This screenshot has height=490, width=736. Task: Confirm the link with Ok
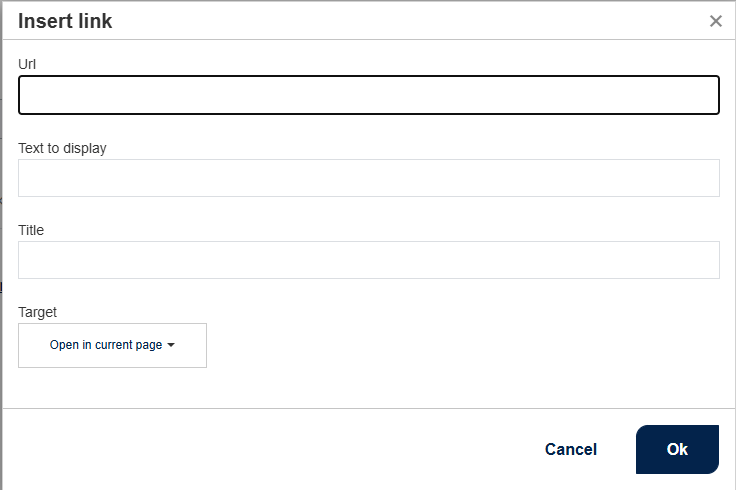pos(677,449)
